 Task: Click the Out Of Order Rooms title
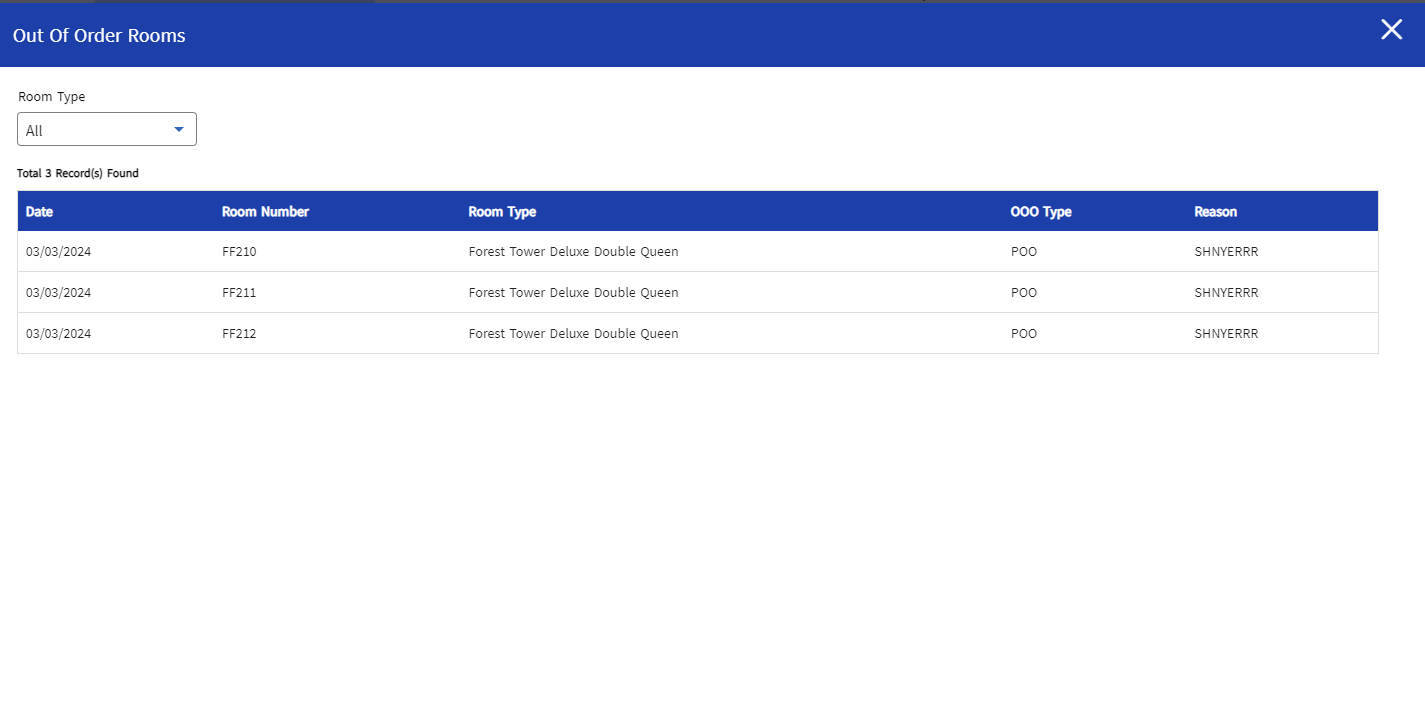click(x=99, y=36)
